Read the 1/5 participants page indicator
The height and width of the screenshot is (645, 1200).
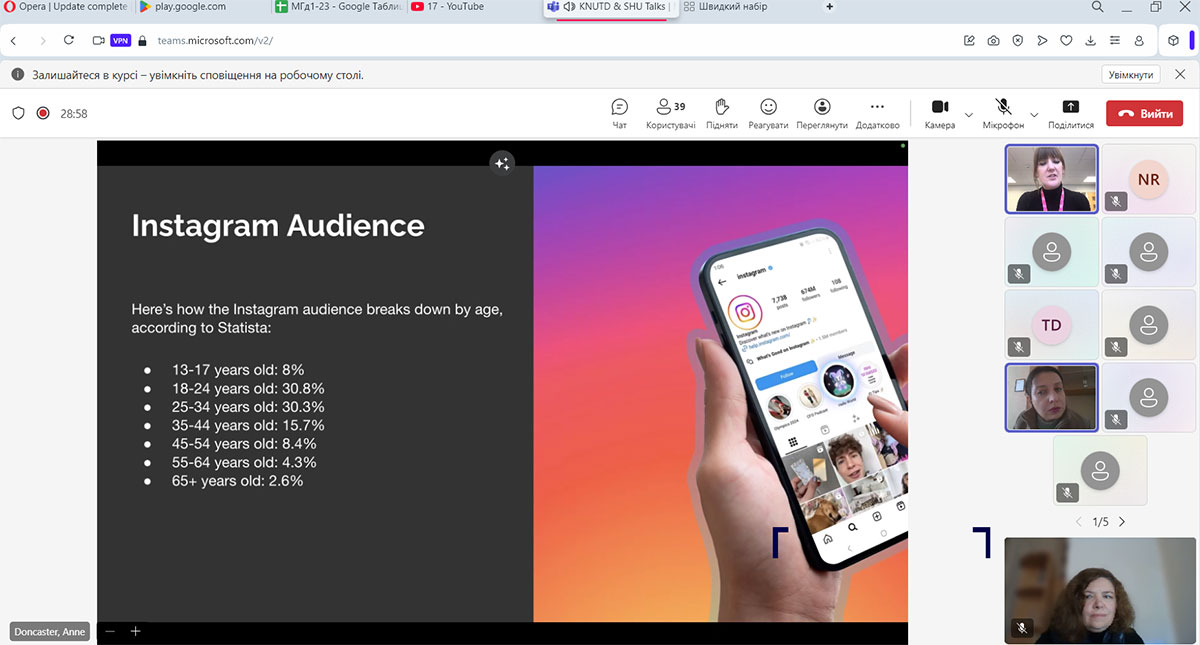1100,522
